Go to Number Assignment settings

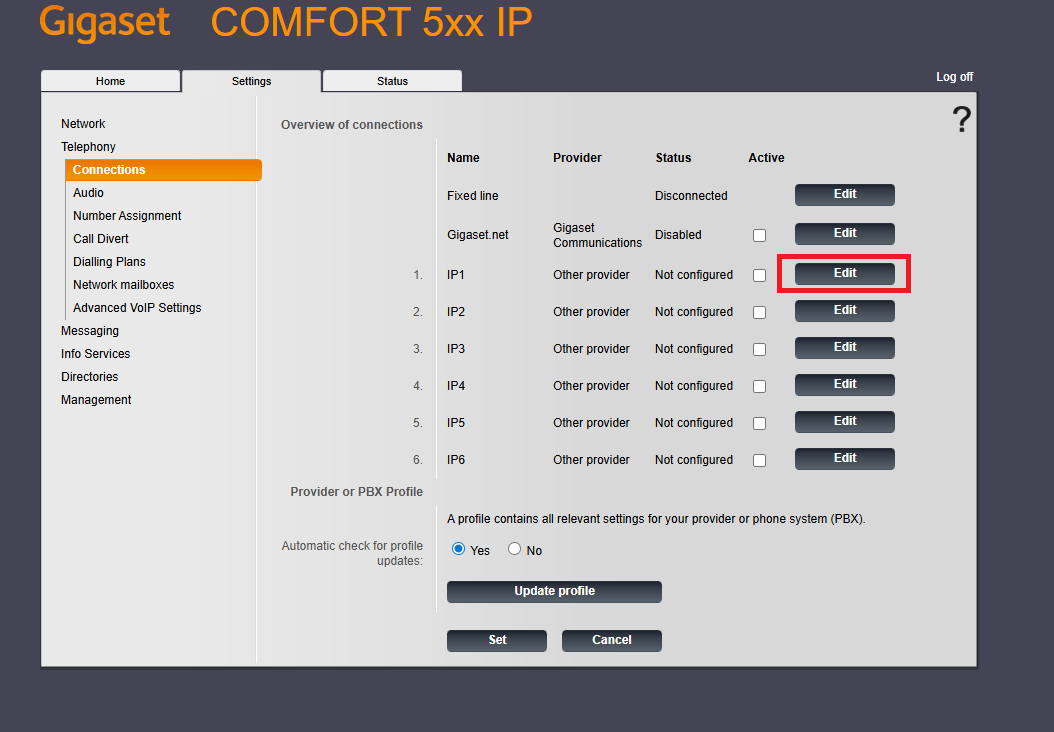(x=127, y=216)
